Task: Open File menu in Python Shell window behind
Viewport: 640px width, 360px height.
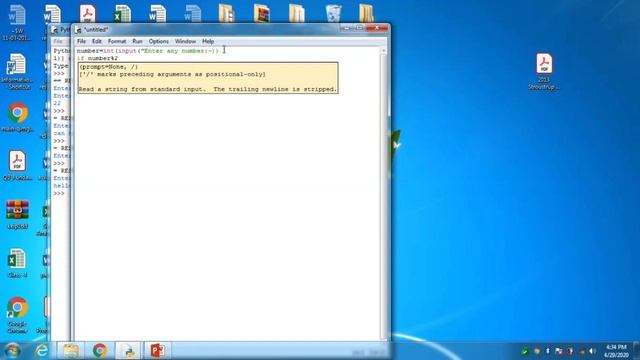Action: pyautogui.click(x=58, y=41)
